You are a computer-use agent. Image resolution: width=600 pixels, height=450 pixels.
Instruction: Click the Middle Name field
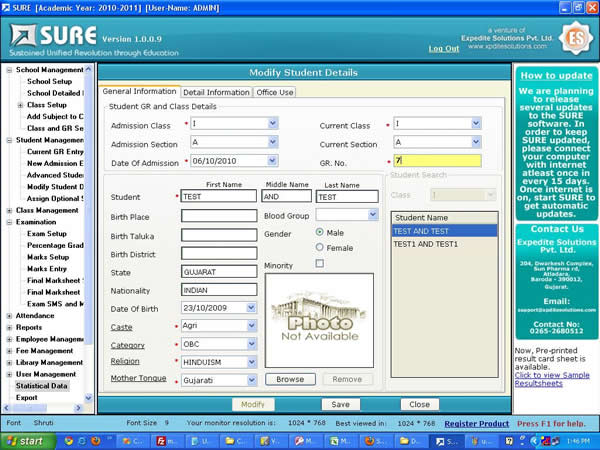[x=286, y=196]
